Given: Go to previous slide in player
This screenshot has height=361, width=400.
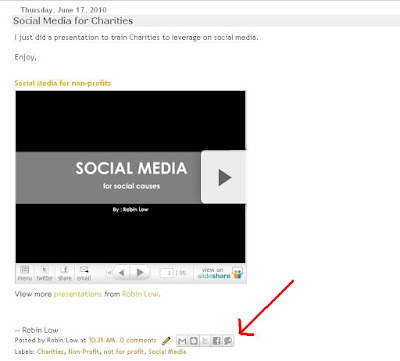Looking at the screenshot, I should point(122,273).
